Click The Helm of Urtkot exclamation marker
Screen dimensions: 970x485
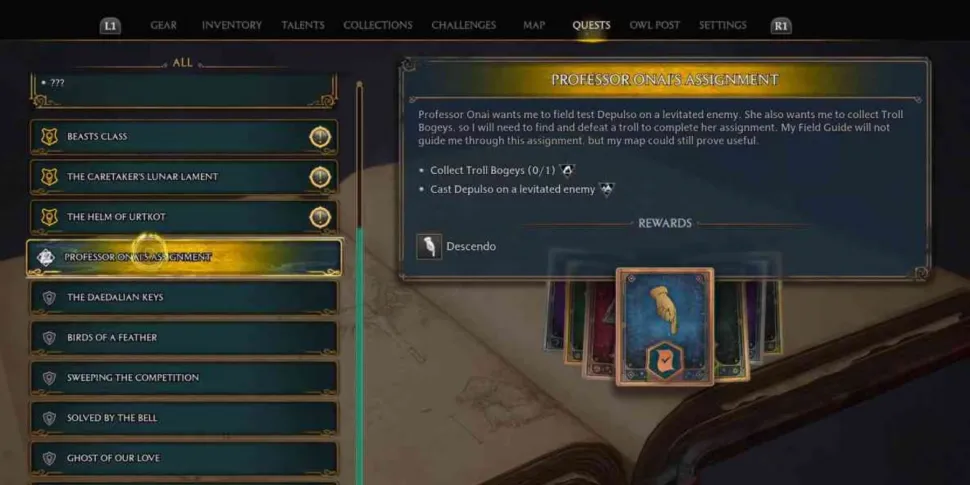coord(320,217)
